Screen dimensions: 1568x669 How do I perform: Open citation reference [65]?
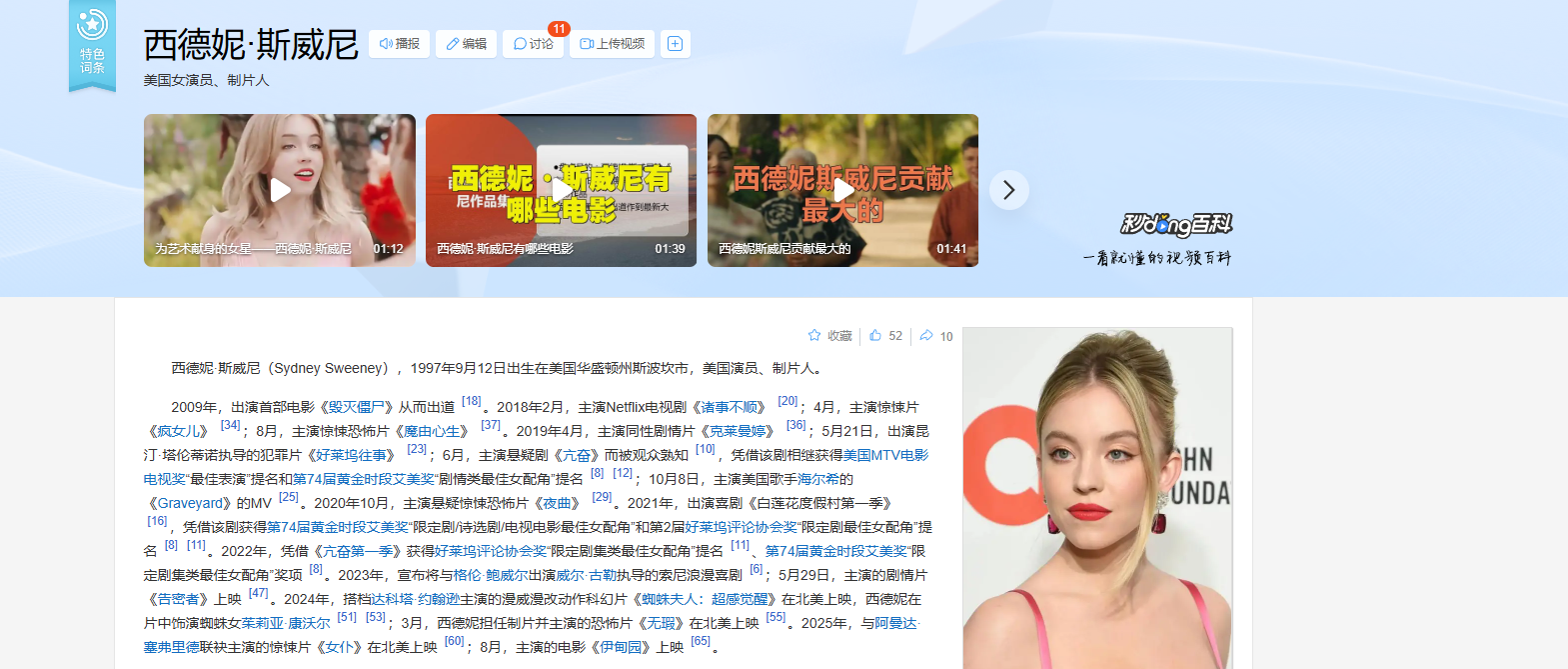pos(701,641)
